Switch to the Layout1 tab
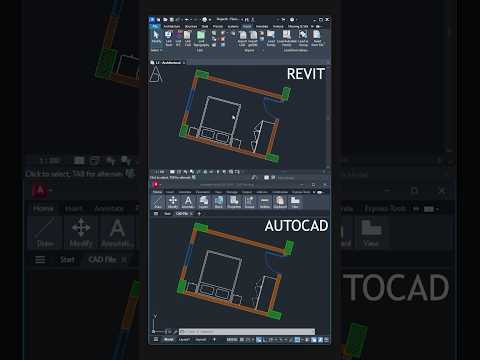This screenshot has width=480, height=360. click(x=184, y=340)
